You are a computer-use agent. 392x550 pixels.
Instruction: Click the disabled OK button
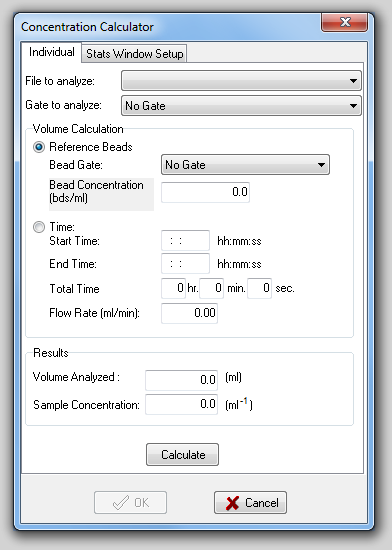[130, 503]
